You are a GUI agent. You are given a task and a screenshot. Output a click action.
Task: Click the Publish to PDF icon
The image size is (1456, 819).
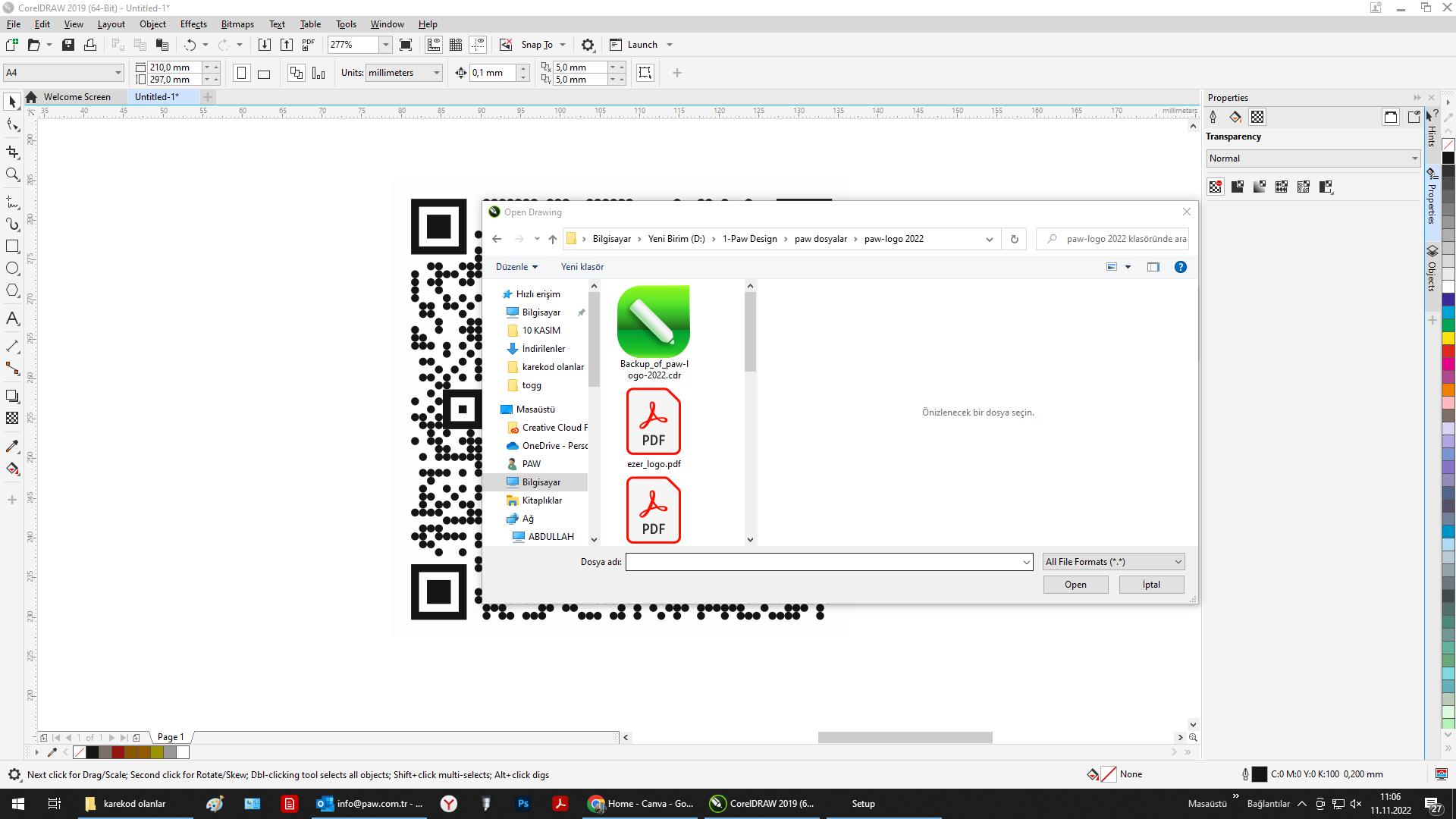(x=309, y=45)
